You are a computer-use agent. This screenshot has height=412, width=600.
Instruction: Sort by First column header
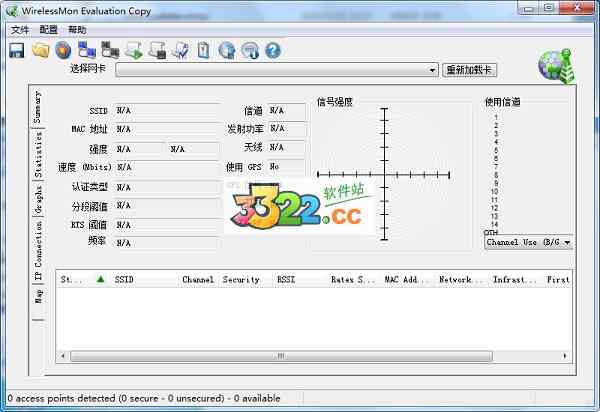pyautogui.click(x=558, y=280)
